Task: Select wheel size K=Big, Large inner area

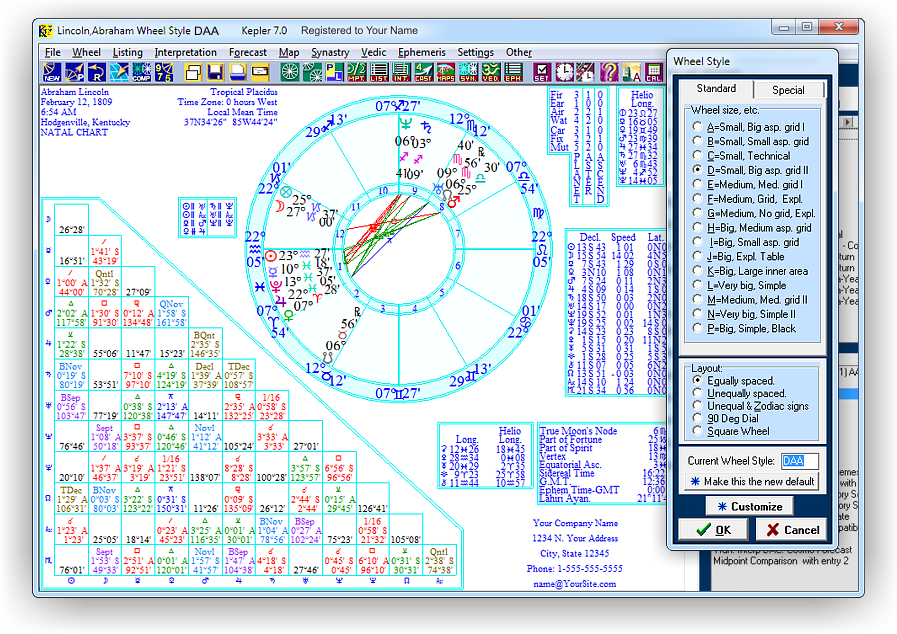Action: pyautogui.click(x=751, y=271)
